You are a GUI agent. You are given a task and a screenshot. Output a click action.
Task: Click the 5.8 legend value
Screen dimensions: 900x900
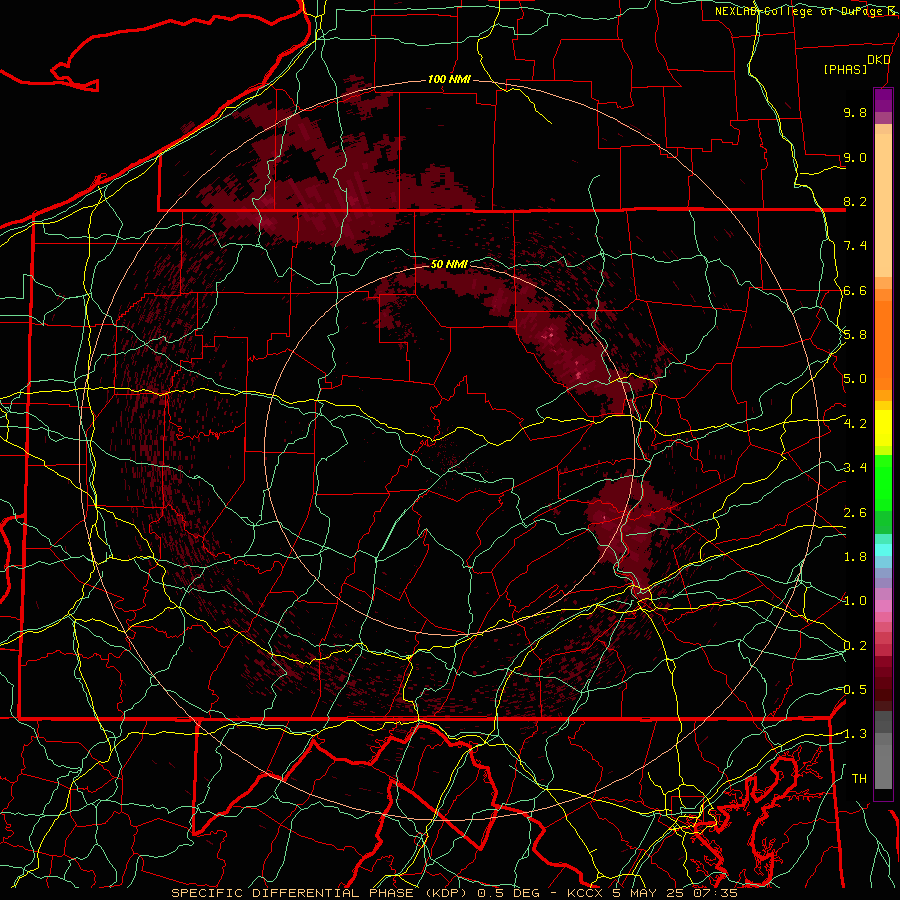pos(855,335)
